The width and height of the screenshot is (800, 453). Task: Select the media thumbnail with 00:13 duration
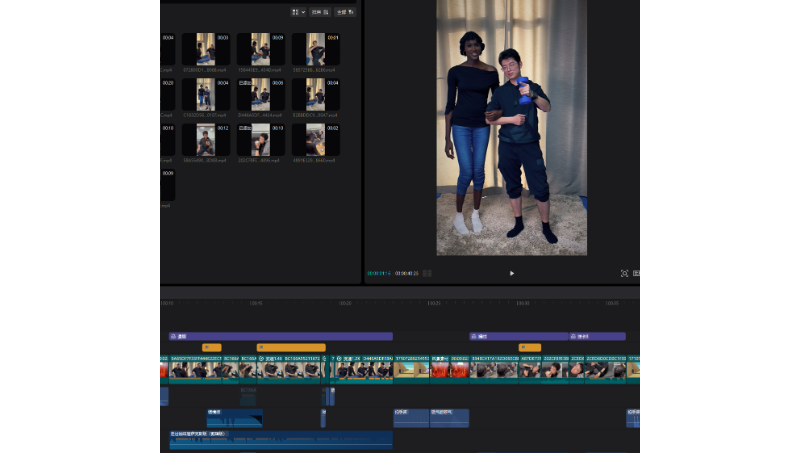[261, 140]
